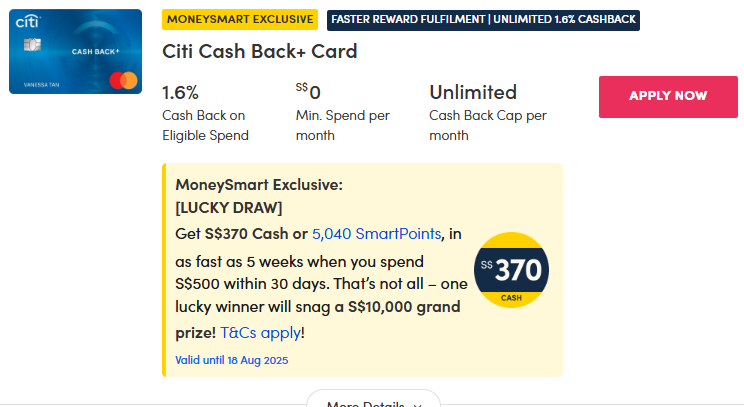Click the MoneySmart Exclusive yellow tag
744x407 pixels.
point(240,19)
